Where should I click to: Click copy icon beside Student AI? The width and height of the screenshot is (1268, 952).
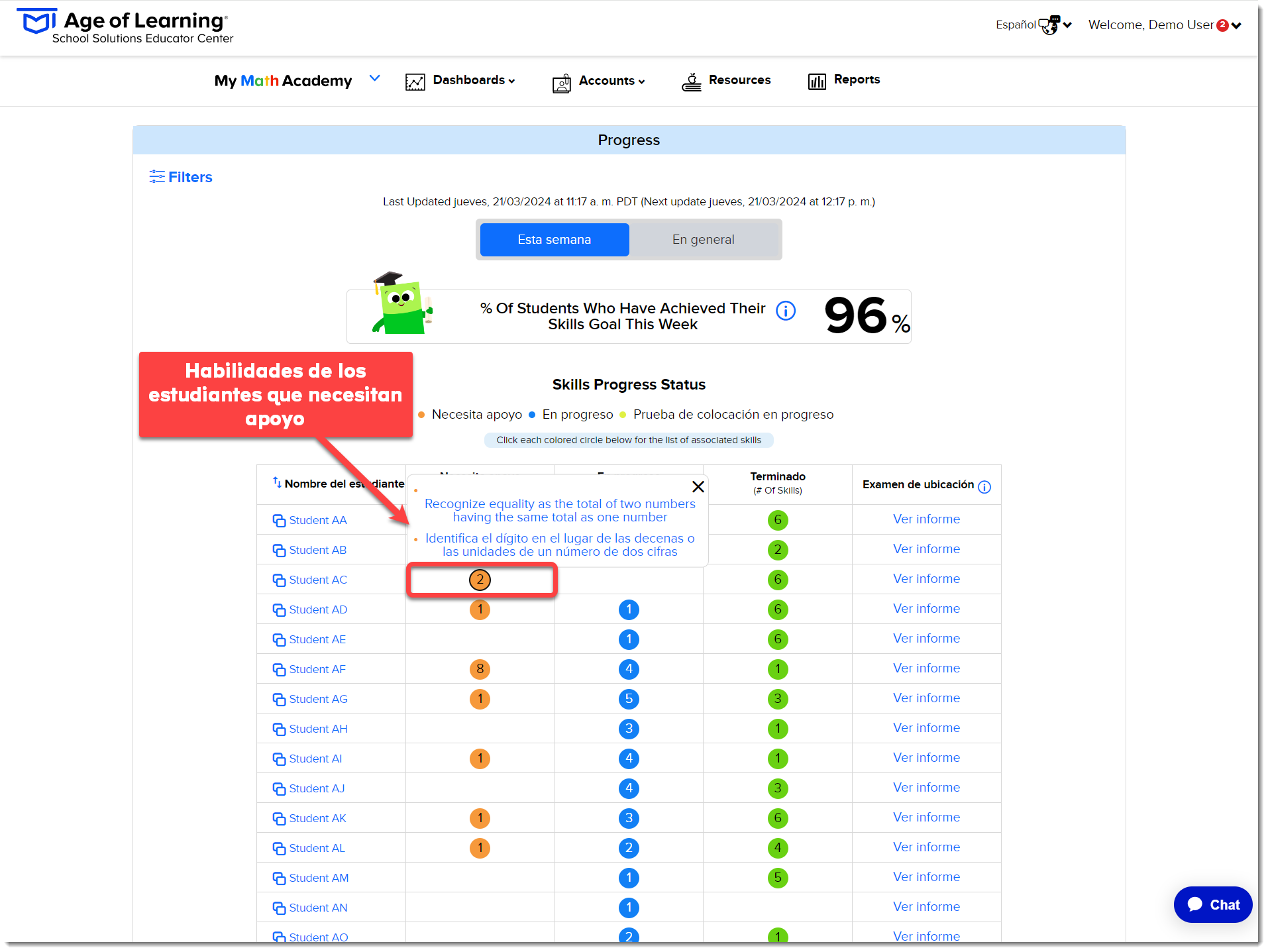click(279, 759)
